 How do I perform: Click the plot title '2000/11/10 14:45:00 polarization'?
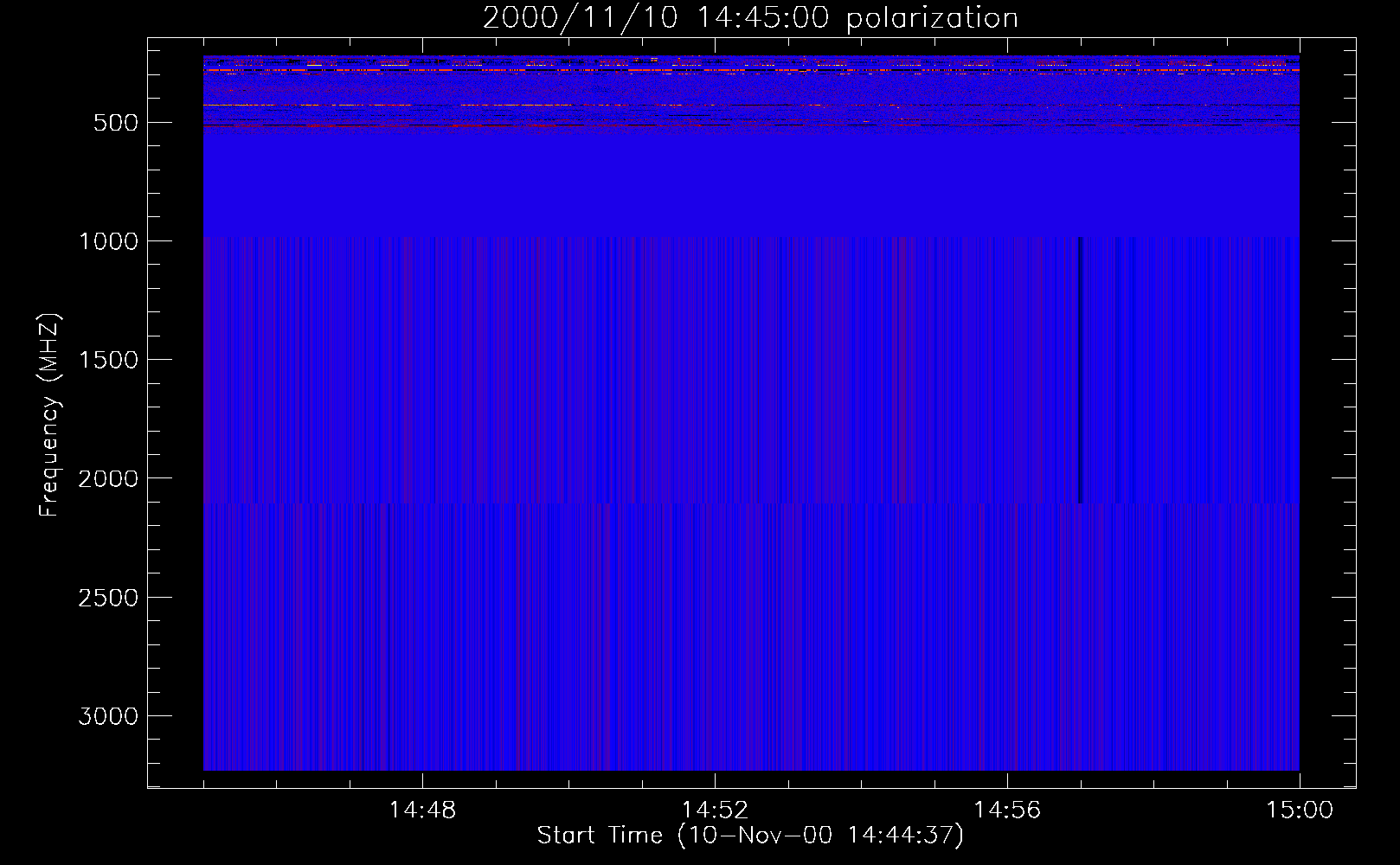pos(750,18)
